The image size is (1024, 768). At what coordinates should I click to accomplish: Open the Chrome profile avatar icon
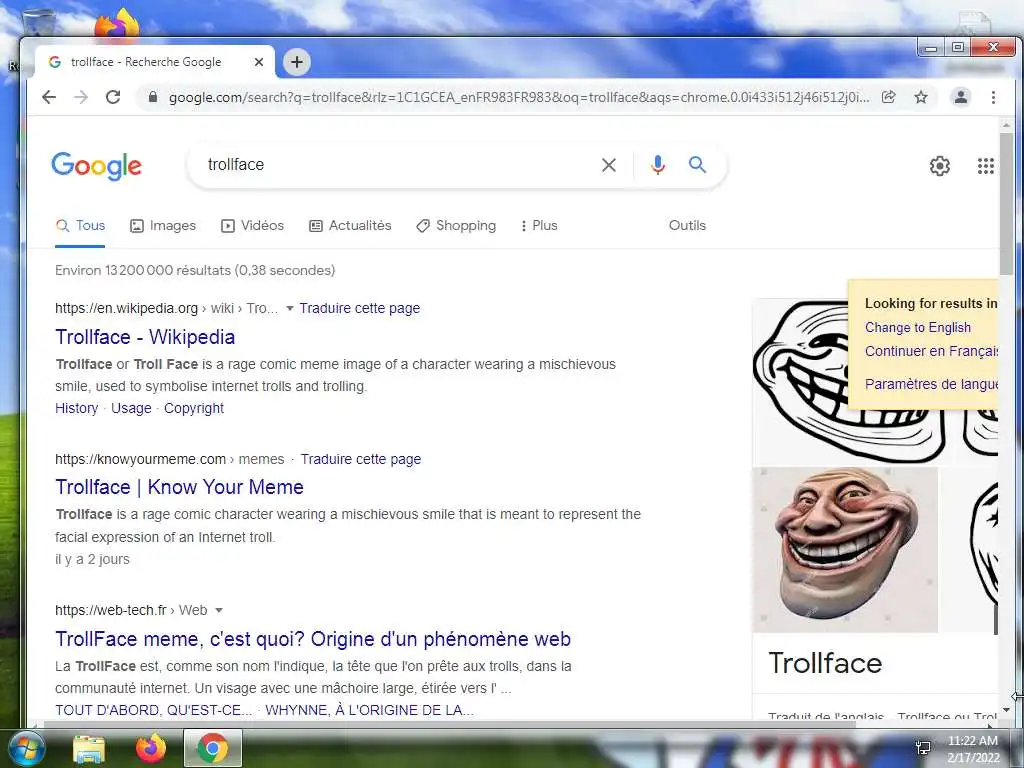coord(961,97)
